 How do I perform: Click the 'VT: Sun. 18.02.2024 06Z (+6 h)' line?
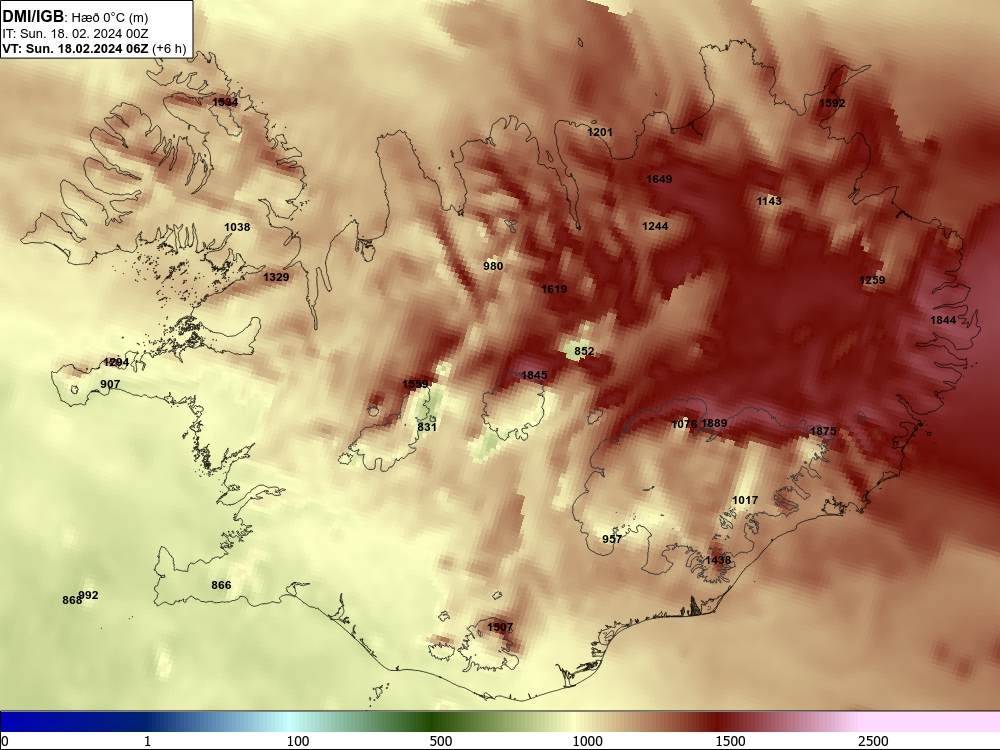(94, 49)
